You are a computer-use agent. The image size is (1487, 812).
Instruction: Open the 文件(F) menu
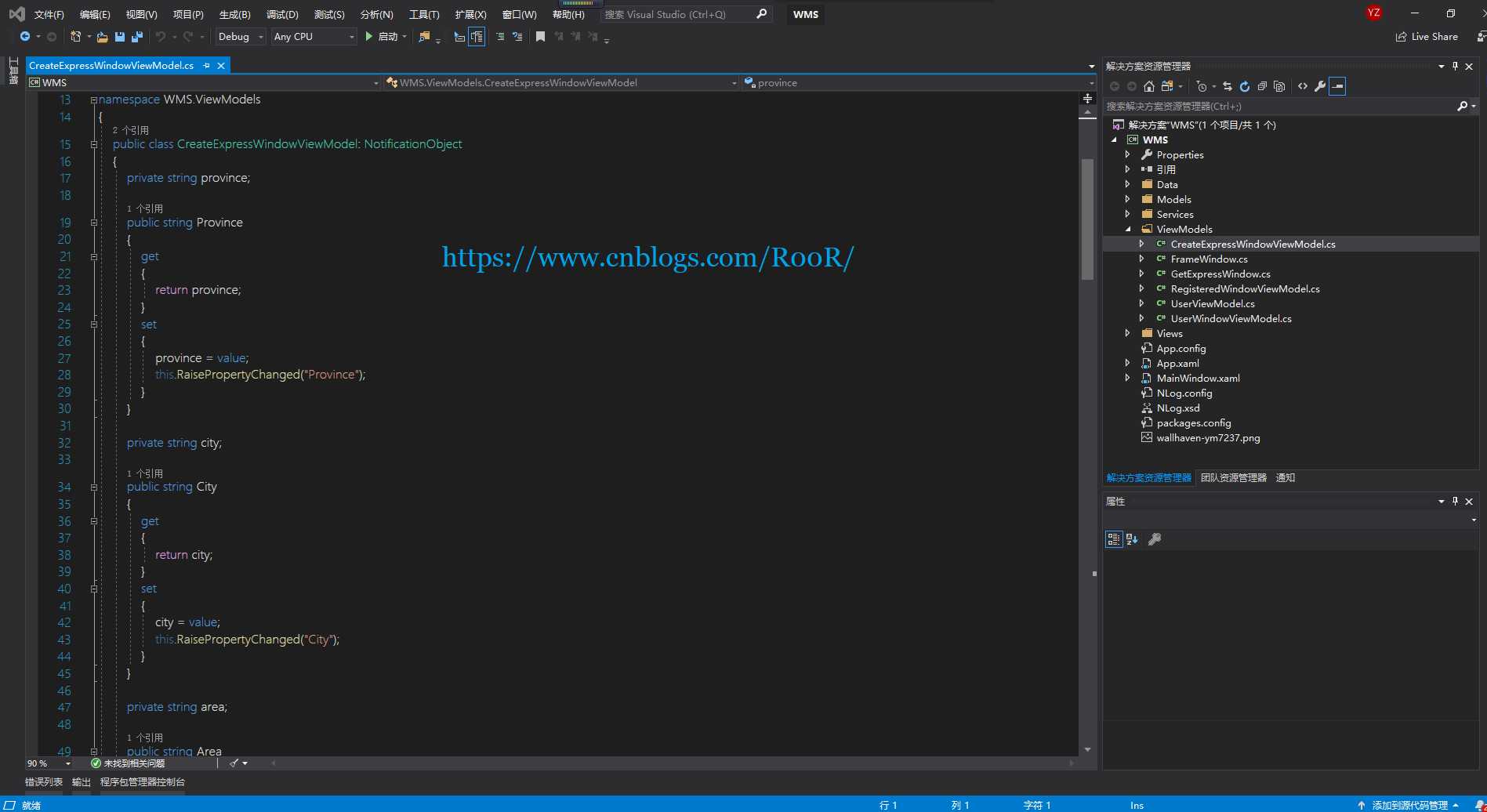pyautogui.click(x=49, y=14)
